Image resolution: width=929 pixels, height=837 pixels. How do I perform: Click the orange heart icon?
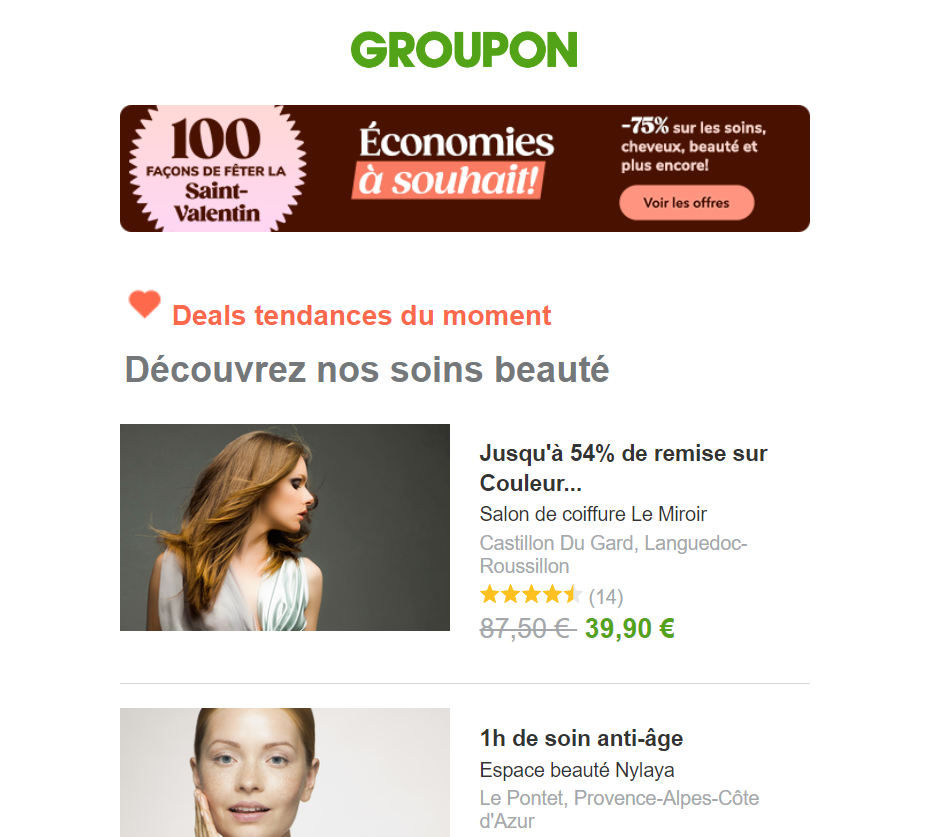(x=145, y=304)
